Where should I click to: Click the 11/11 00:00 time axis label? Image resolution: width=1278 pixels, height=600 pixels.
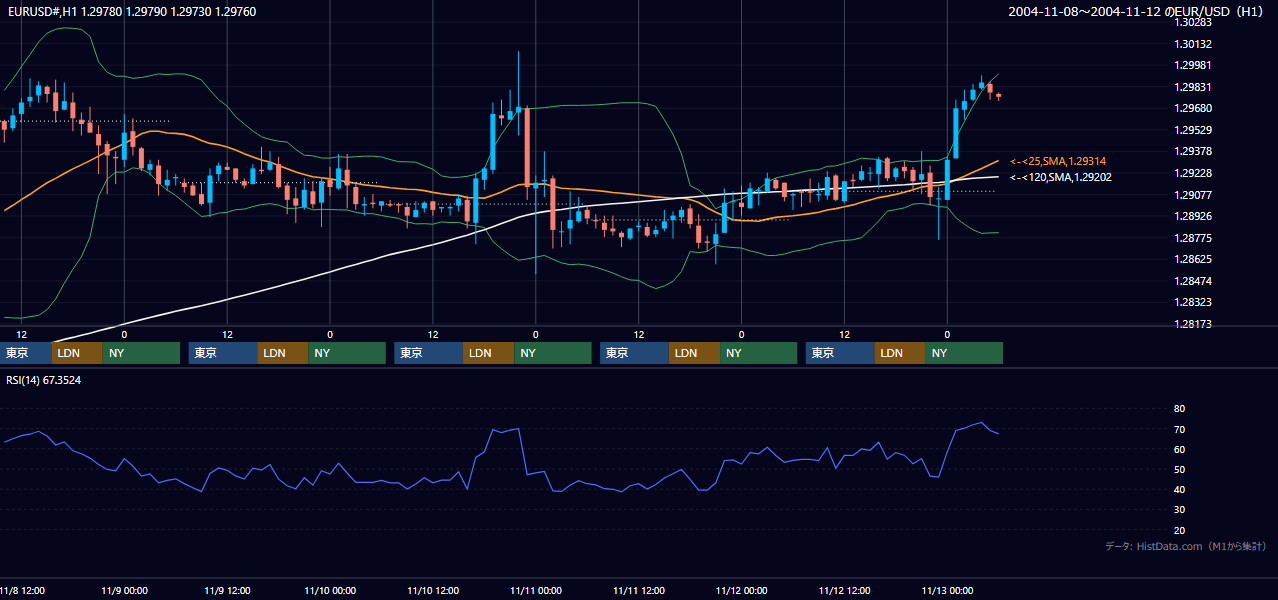coord(536,590)
